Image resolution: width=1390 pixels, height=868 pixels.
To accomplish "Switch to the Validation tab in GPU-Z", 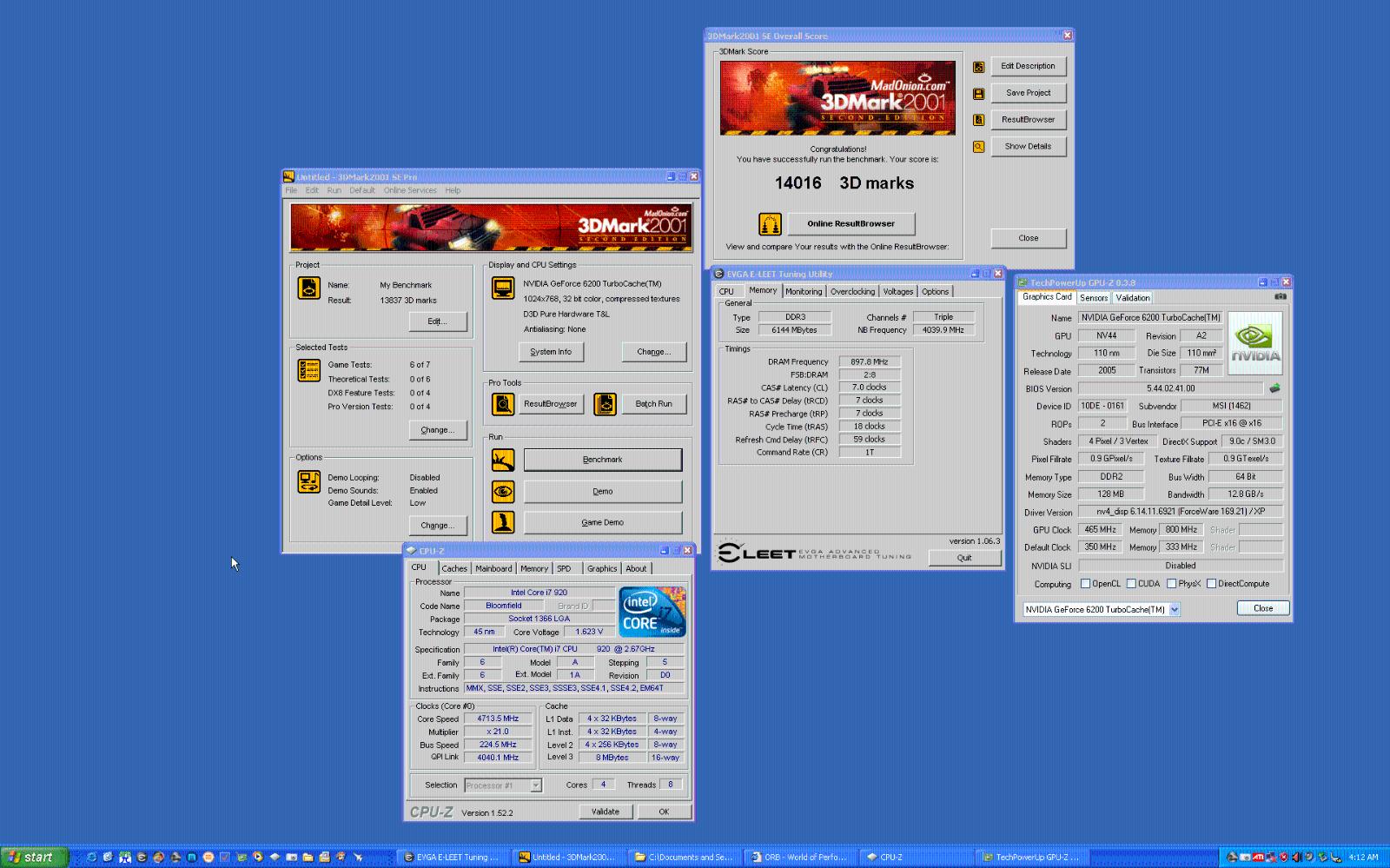I will pyautogui.click(x=1133, y=298).
